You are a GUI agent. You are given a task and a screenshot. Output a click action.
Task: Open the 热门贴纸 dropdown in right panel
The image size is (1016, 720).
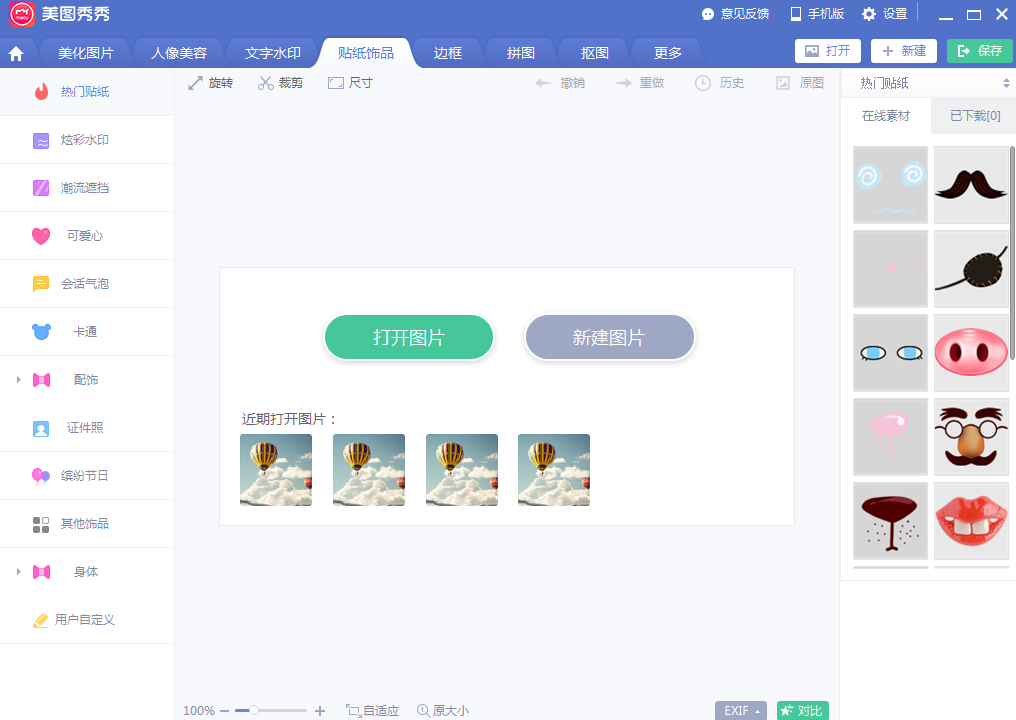tap(928, 83)
